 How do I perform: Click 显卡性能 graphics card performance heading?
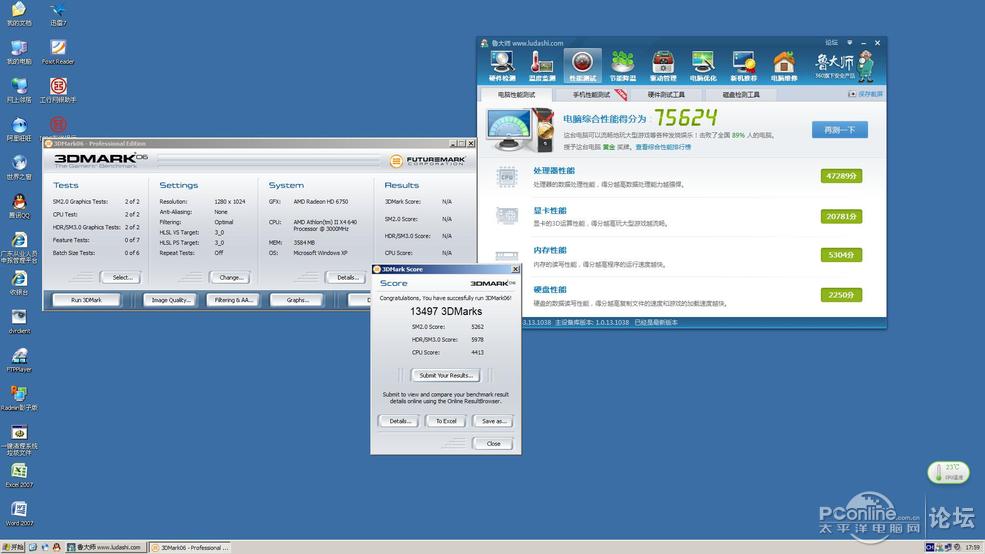point(550,210)
